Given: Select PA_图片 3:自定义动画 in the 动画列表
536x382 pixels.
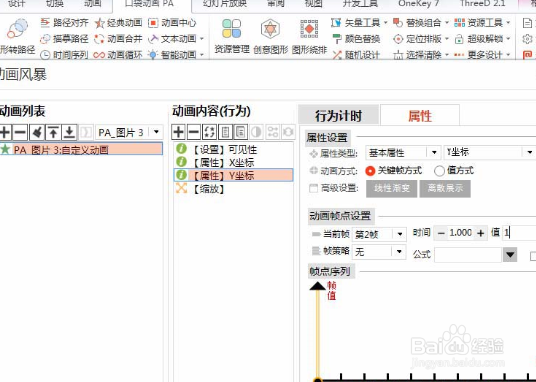Looking at the screenshot, I should [x=81, y=149].
